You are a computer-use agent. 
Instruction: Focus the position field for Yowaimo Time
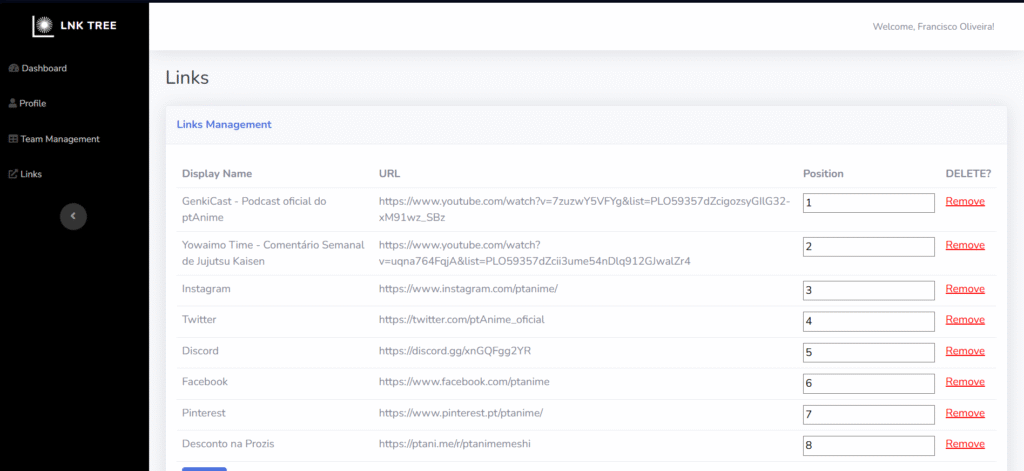869,247
